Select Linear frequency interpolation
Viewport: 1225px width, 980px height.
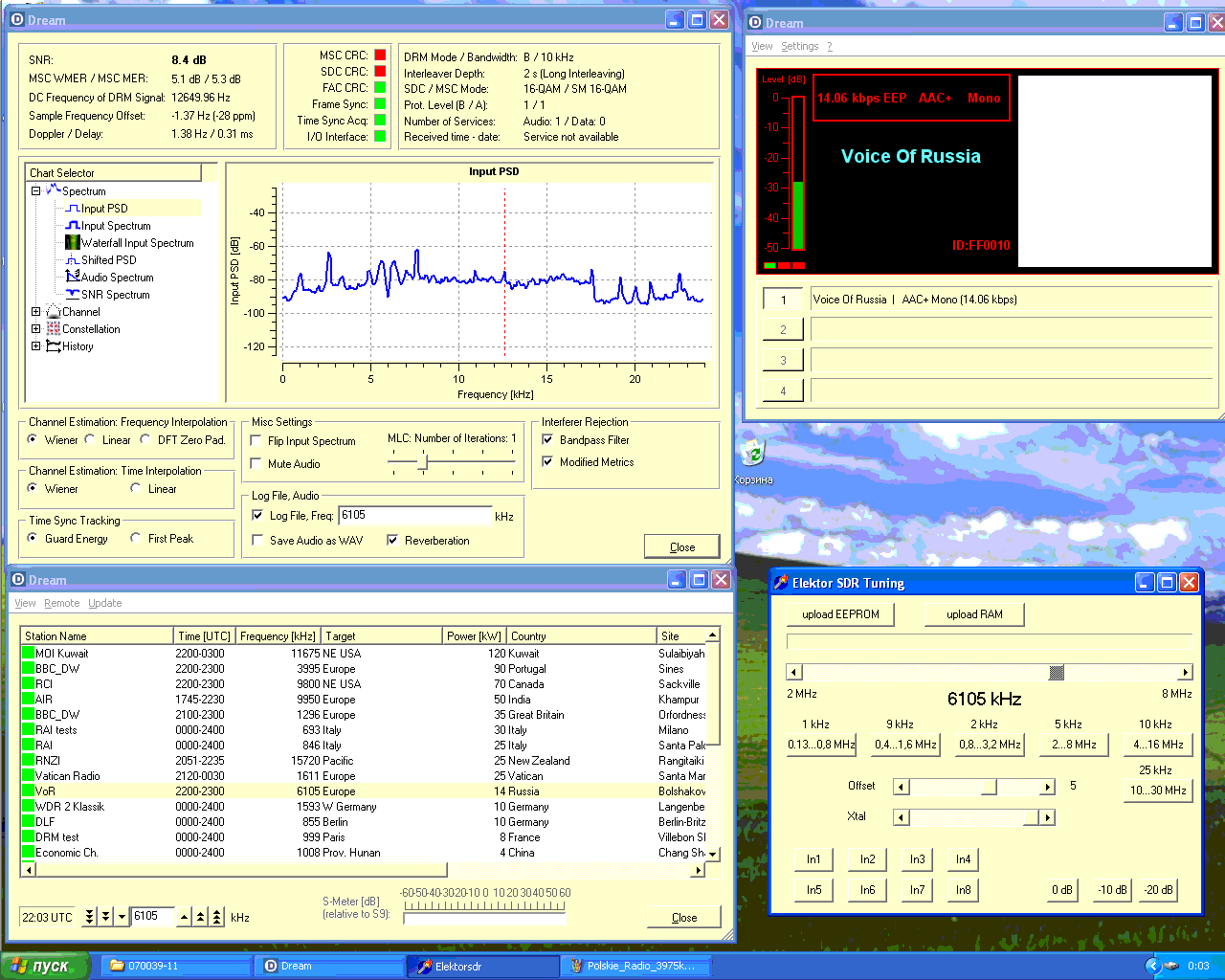(x=90, y=439)
